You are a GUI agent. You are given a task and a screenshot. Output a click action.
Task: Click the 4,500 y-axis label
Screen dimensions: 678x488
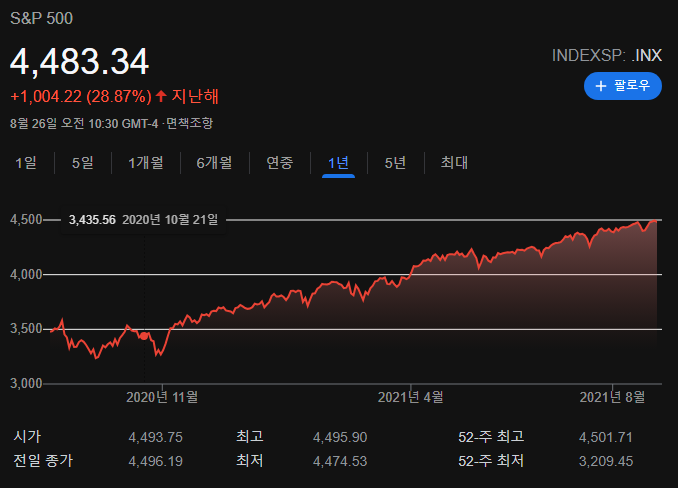[x=26, y=220]
